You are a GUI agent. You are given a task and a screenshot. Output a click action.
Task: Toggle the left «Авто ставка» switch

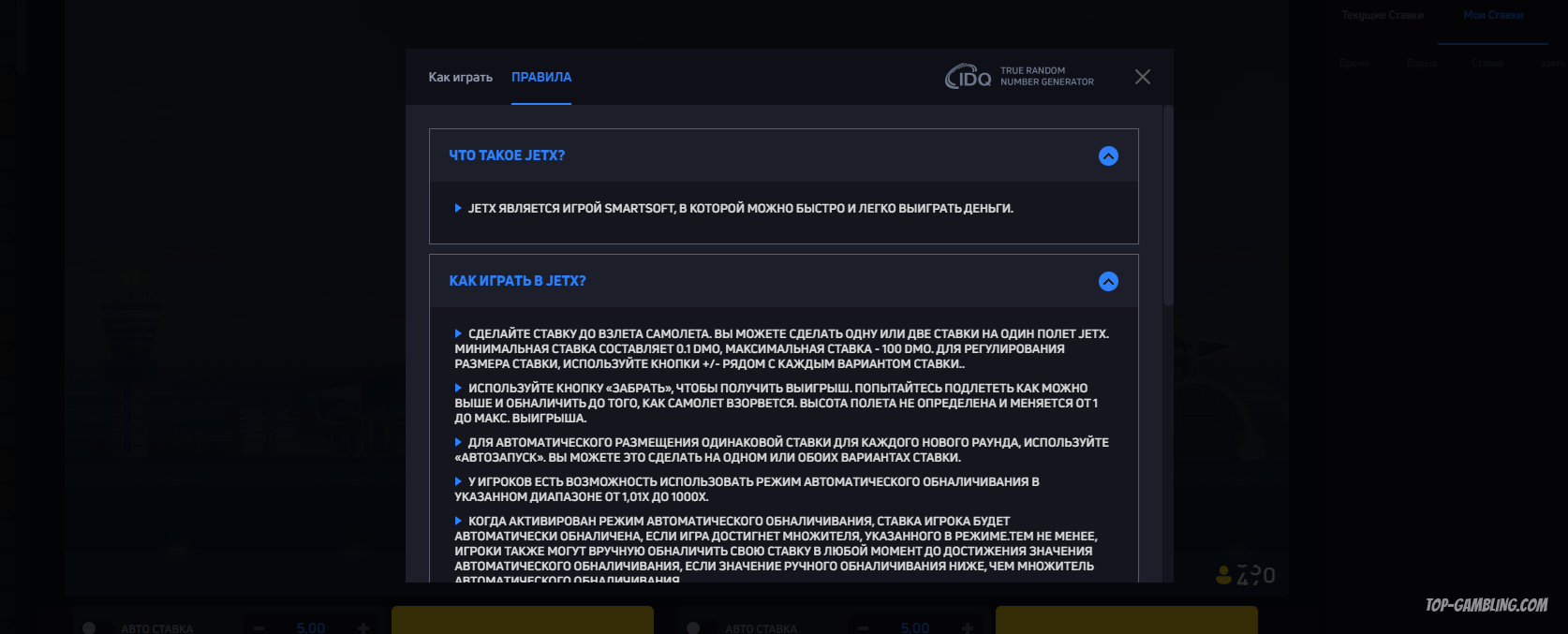(90, 627)
